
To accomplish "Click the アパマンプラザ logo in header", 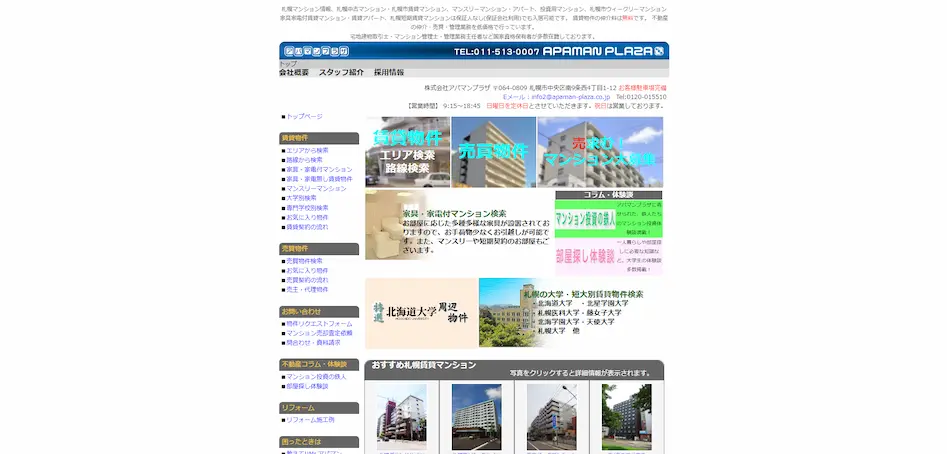I will point(315,51).
